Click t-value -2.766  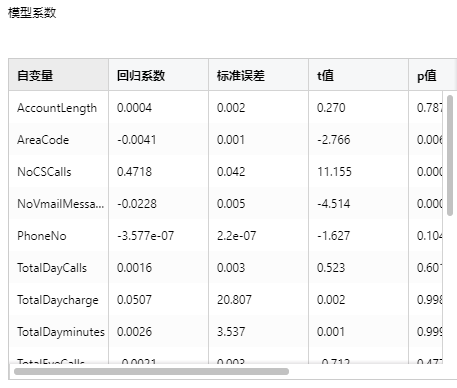(x=334, y=140)
